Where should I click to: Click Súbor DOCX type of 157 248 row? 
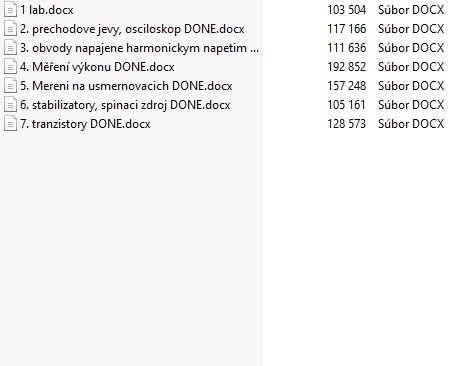tap(411, 86)
